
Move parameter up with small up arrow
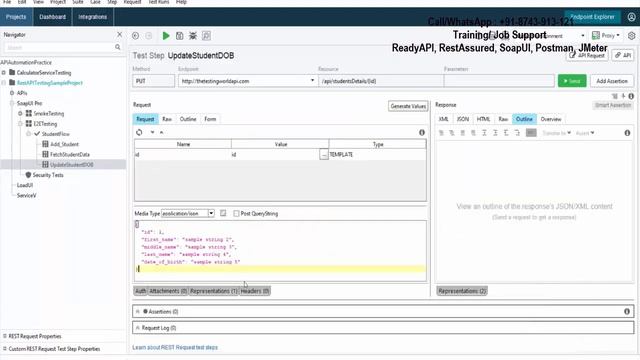coord(162,132)
